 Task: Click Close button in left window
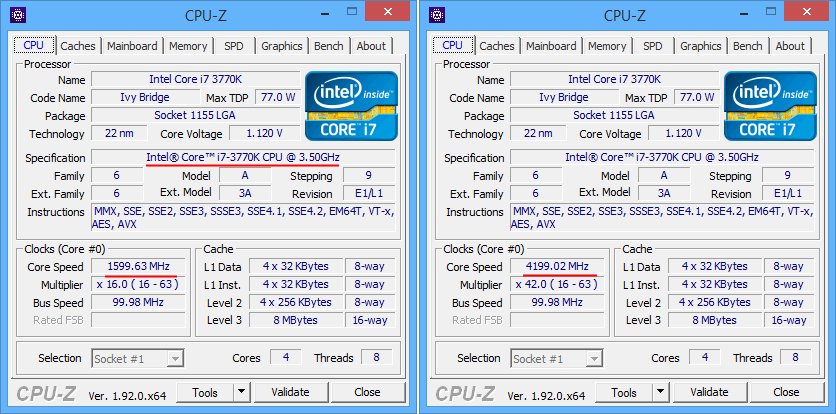pyautogui.click(x=367, y=393)
